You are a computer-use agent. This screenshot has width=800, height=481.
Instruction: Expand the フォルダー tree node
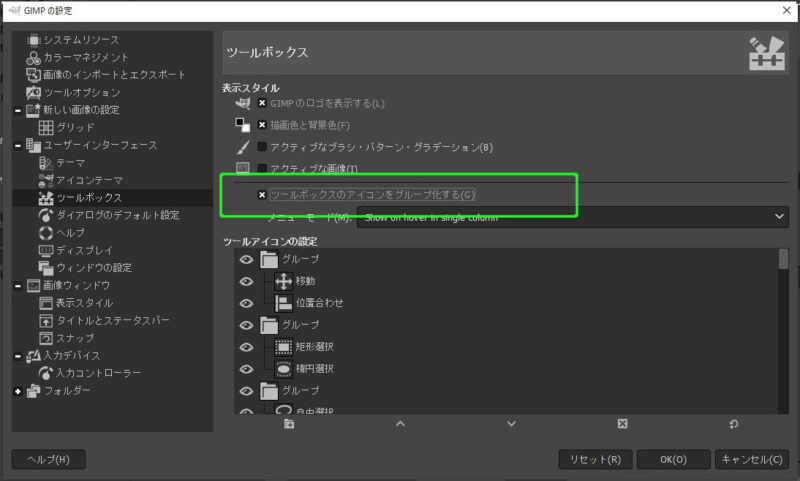click(18, 390)
